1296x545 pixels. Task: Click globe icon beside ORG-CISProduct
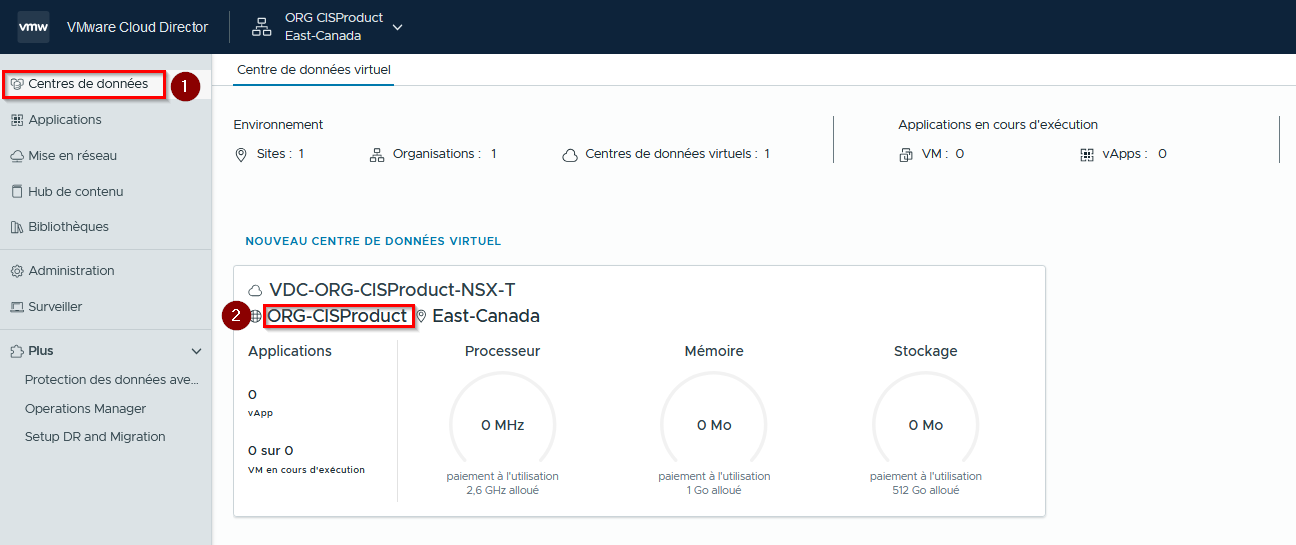(255, 316)
